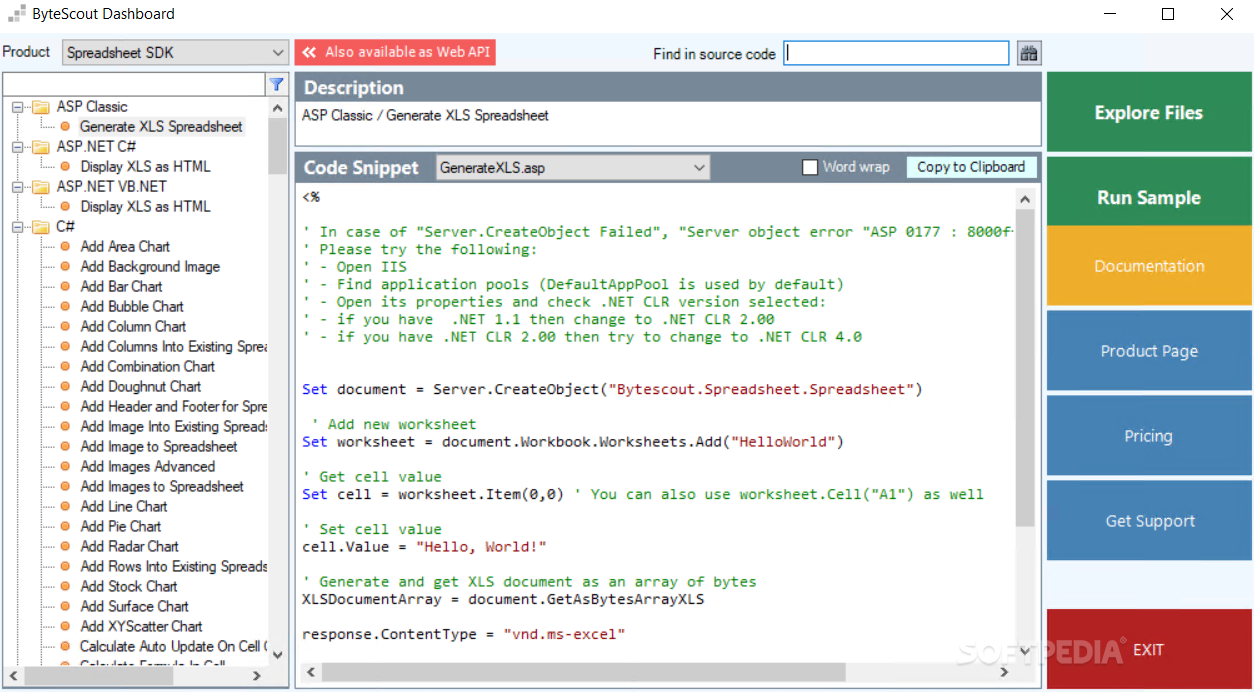Image resolution: width=1257 pixels, height=692 pixels.
Task: Click in the Find in source code field
Action: coord(896,53)
